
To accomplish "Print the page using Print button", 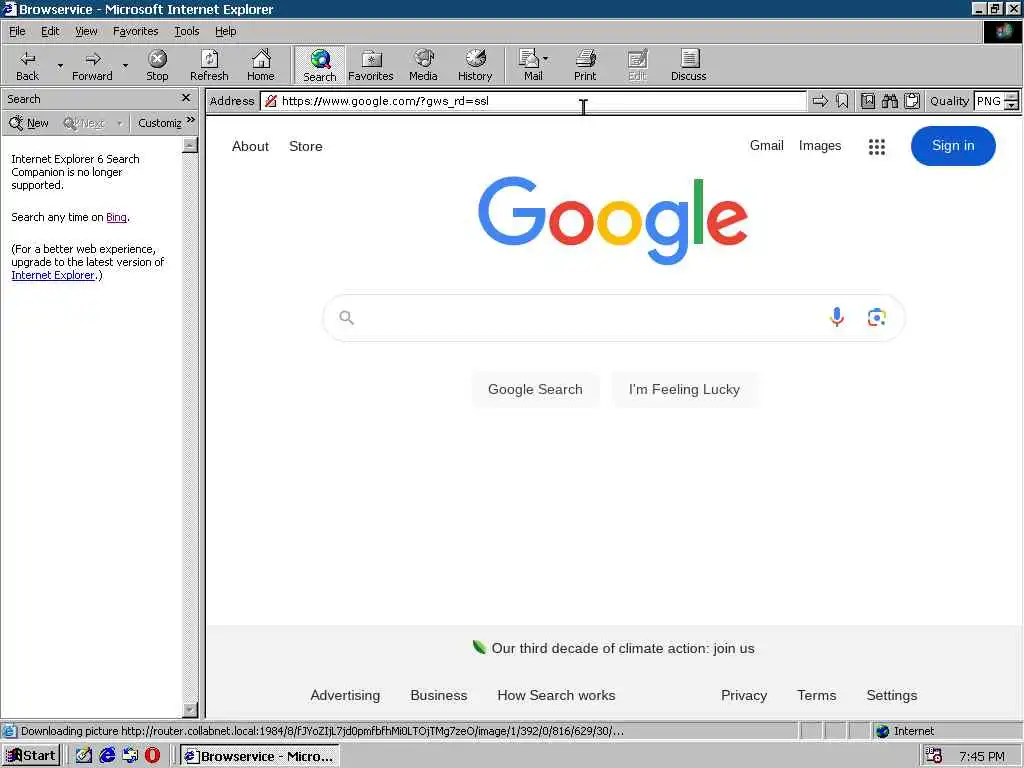I will click(x=585, y=65).
